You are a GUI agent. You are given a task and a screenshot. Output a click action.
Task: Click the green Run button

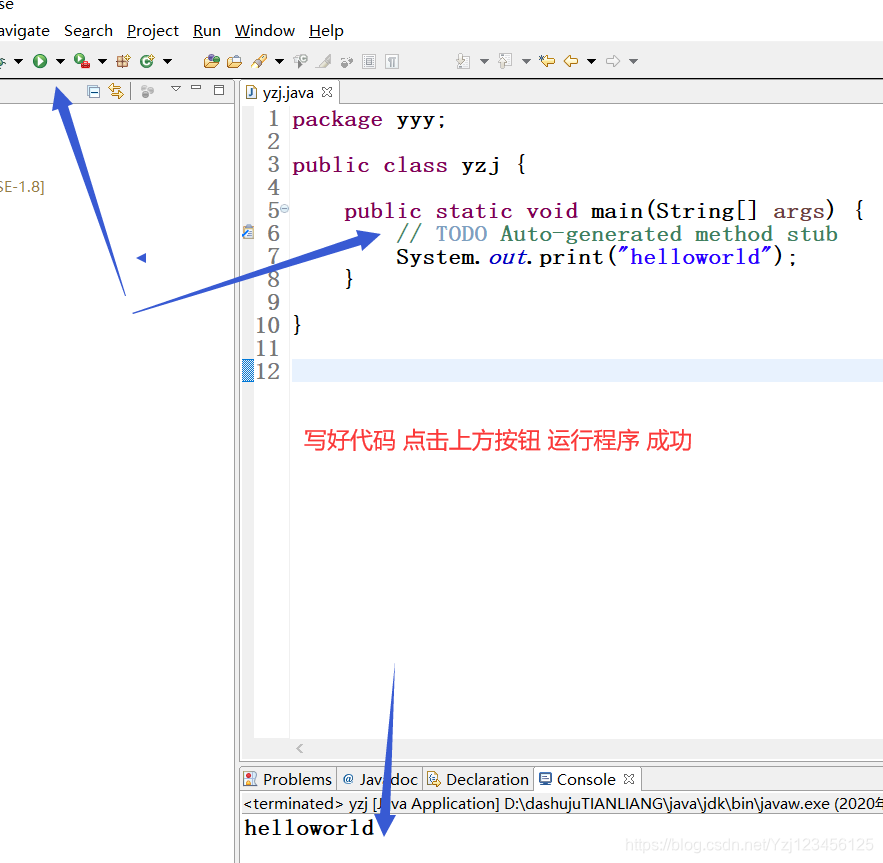(x=39, y=61)
